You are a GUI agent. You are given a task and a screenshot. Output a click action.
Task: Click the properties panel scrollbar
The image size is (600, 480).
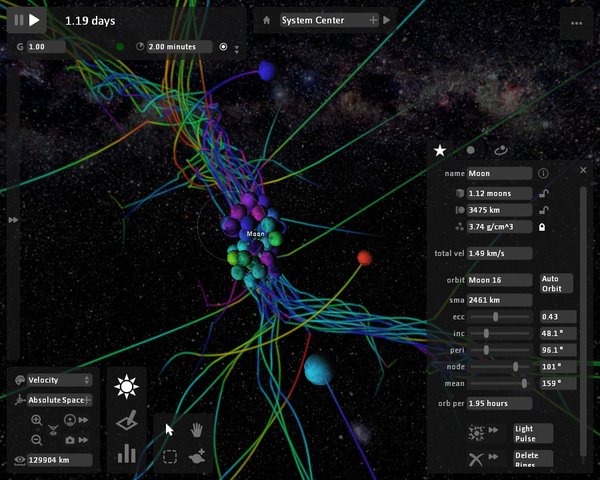583,322
